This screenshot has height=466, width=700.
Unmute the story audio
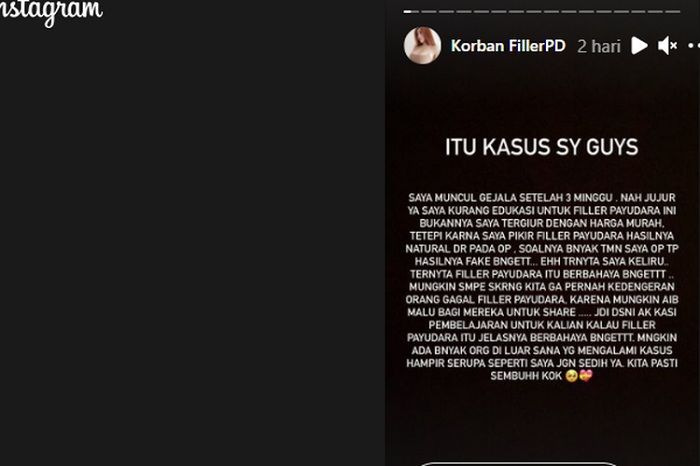tap(668, 46)
